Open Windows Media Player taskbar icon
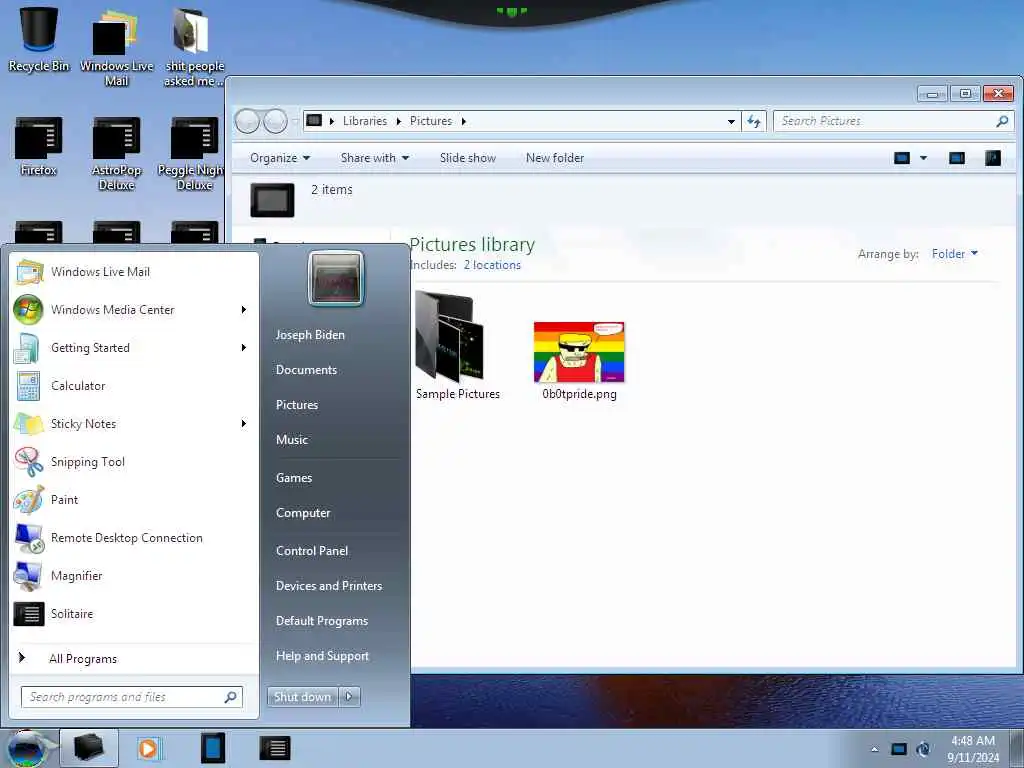The width and height of the screenshot is (1024, 768). 148,748
